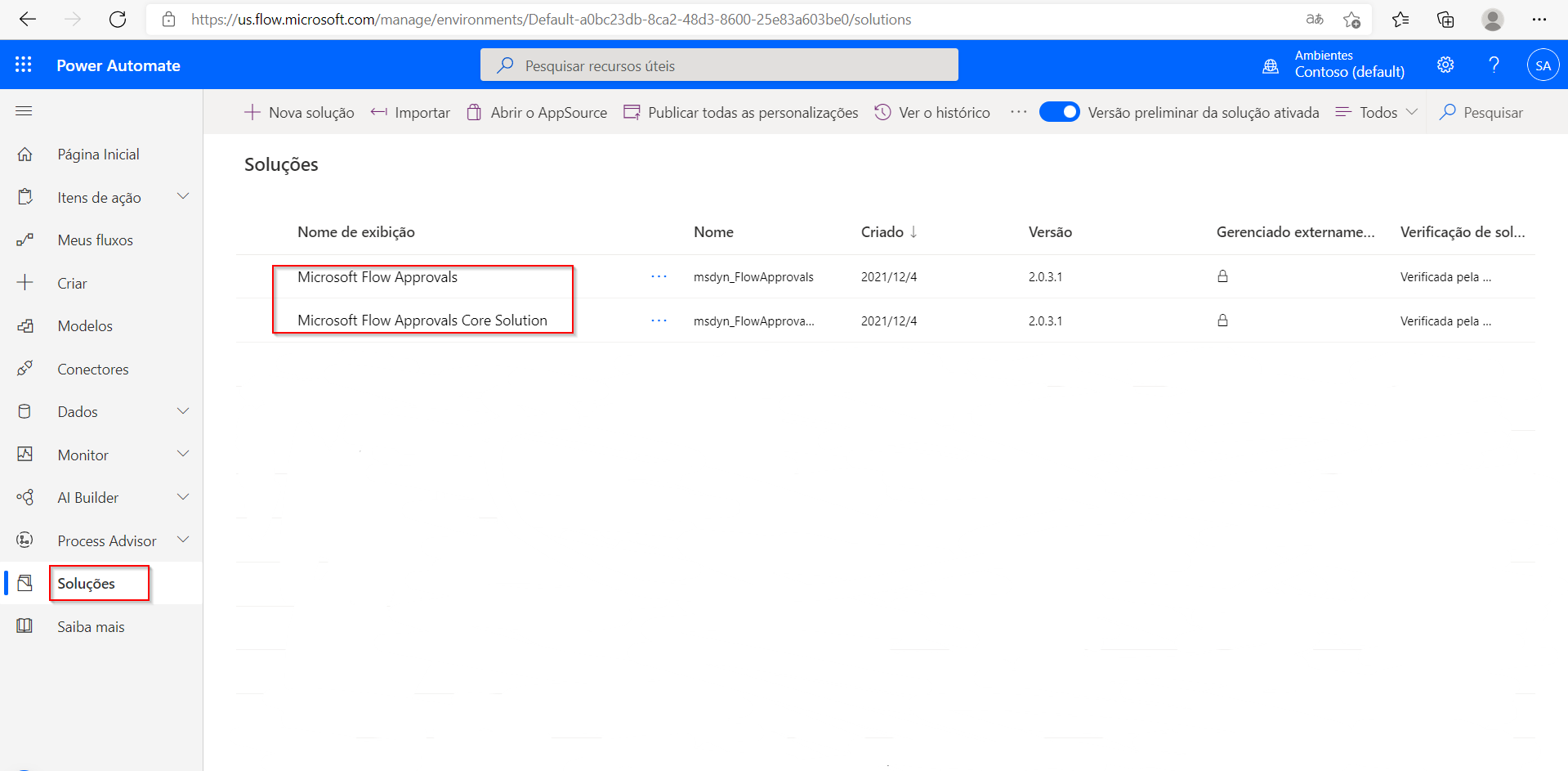
Task: Expand Monitor submenu chevron
Action: pyautogui.click(x=183, y=454)
